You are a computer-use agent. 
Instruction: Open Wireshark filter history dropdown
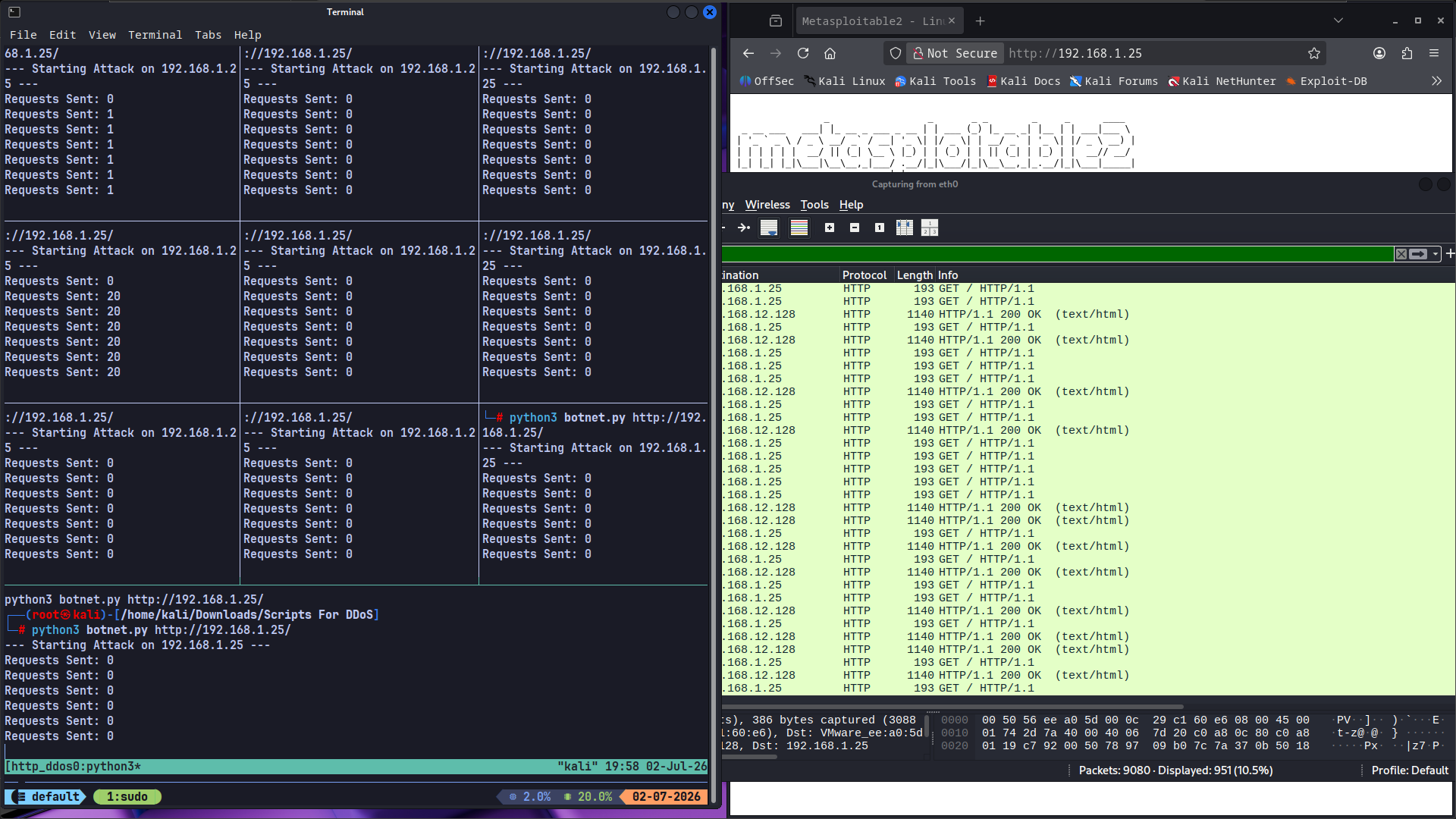point(1436,254)
